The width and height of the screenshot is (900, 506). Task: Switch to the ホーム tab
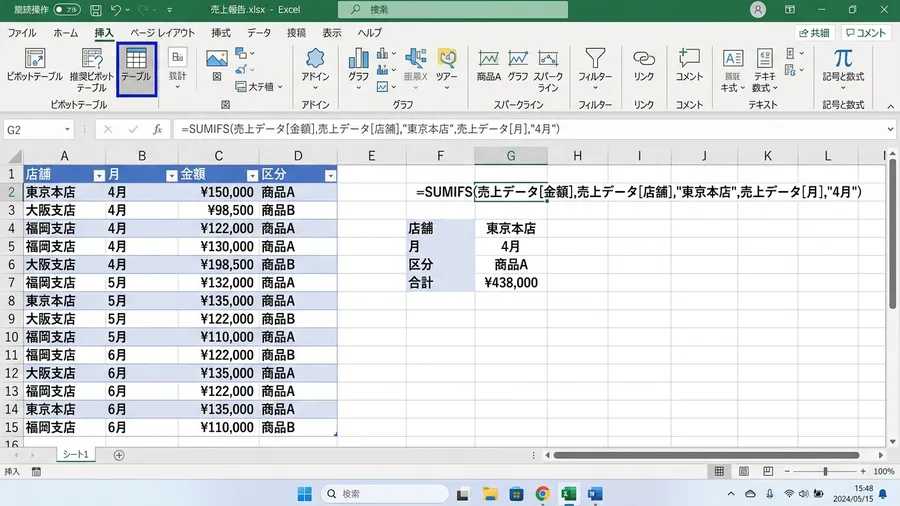(65, 33)
